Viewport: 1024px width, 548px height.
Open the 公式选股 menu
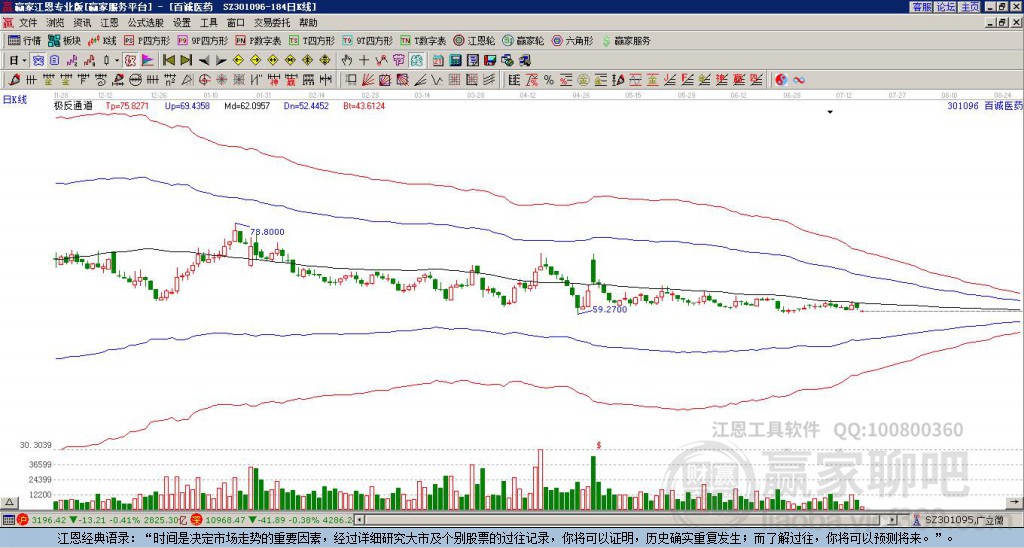coord(145,23)
